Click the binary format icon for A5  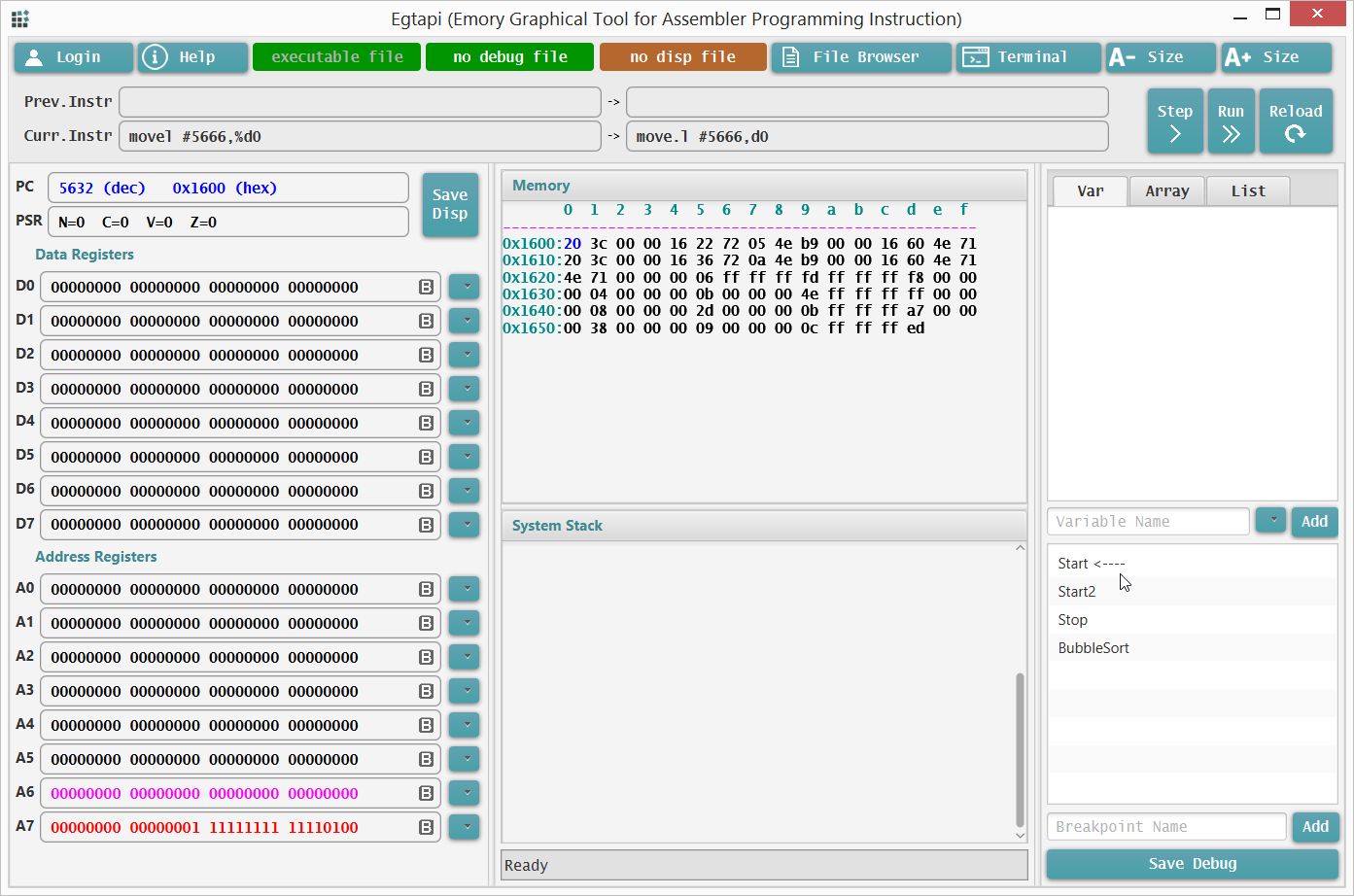point(426,759)
